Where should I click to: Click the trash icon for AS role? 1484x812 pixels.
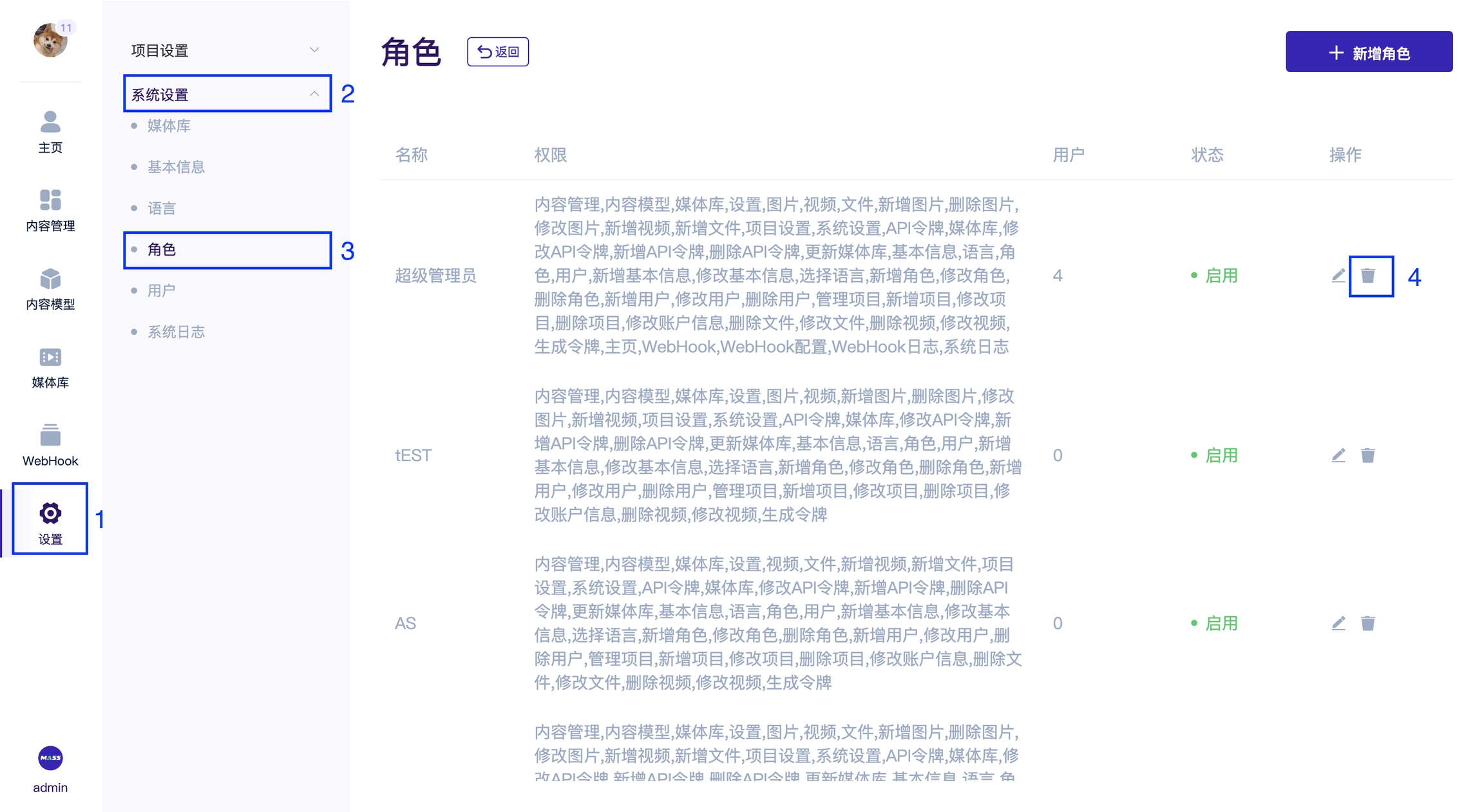[1367, 623]
